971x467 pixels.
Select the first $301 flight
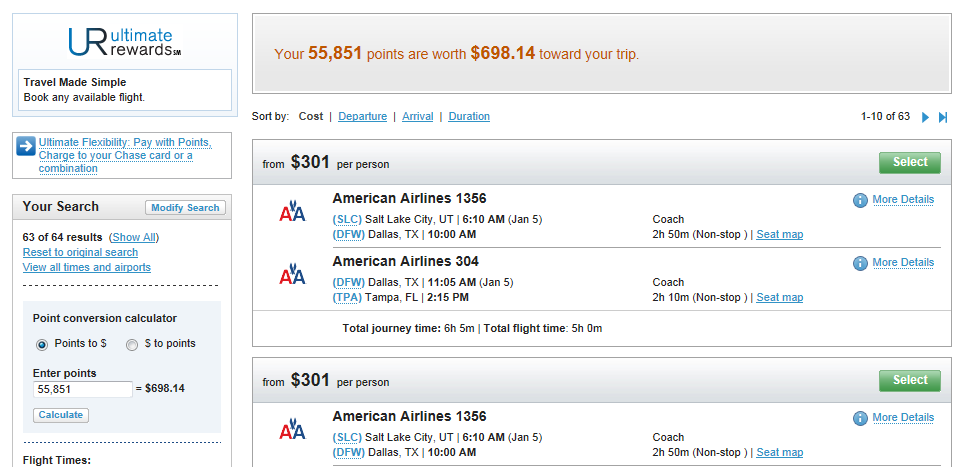(x=910, y=162)
